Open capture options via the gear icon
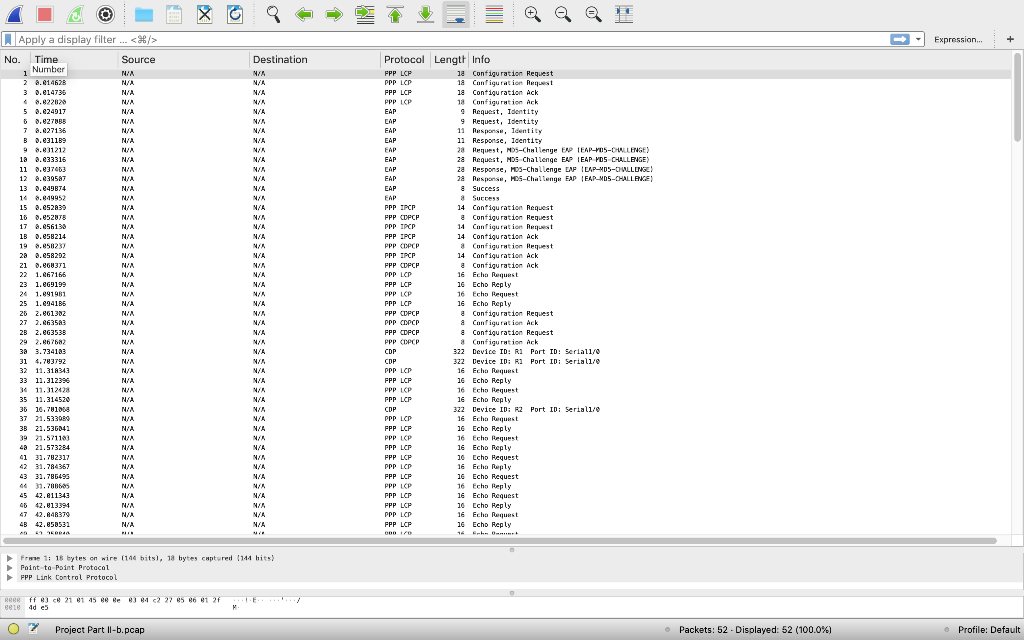Image resolution: width=1024 pixels, height=640 pixels. pyautogui.click(x=105, y=14)
